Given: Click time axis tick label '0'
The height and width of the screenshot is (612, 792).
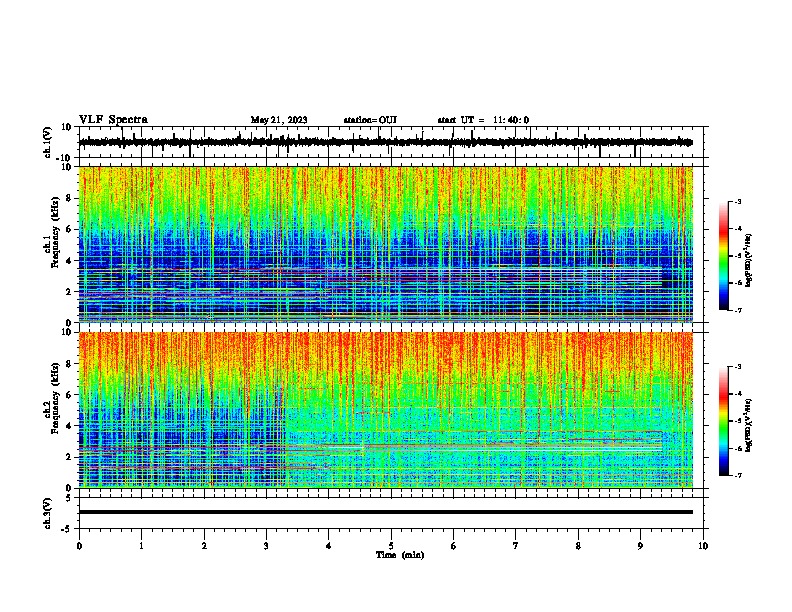Looking at the screenshot, I should point(79,546).
